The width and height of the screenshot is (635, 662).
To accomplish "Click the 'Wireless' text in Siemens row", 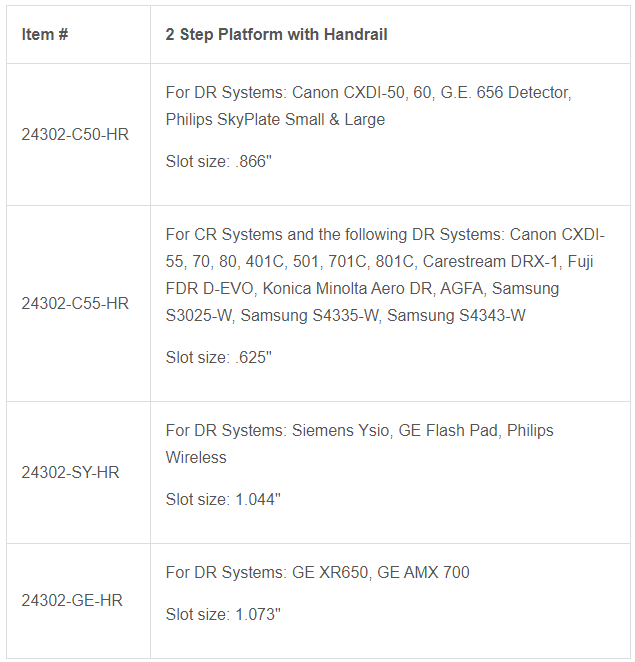I will coord(196,457).
